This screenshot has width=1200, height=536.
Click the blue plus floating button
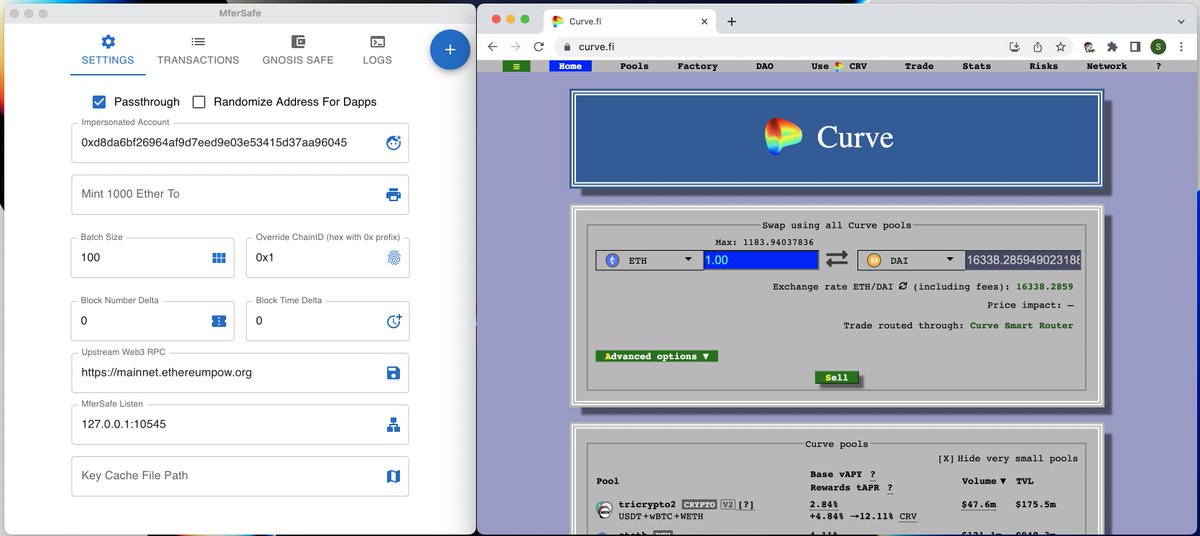click(450, 49)
